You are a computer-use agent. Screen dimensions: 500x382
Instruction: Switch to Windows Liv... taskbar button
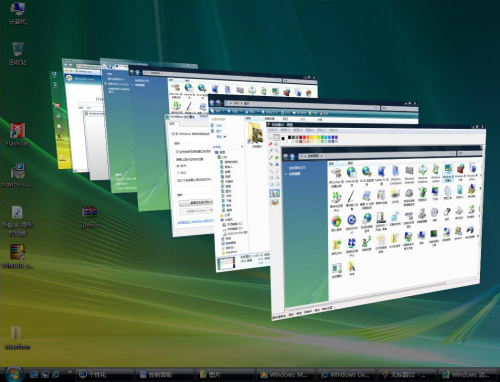[x=345, y=375]
